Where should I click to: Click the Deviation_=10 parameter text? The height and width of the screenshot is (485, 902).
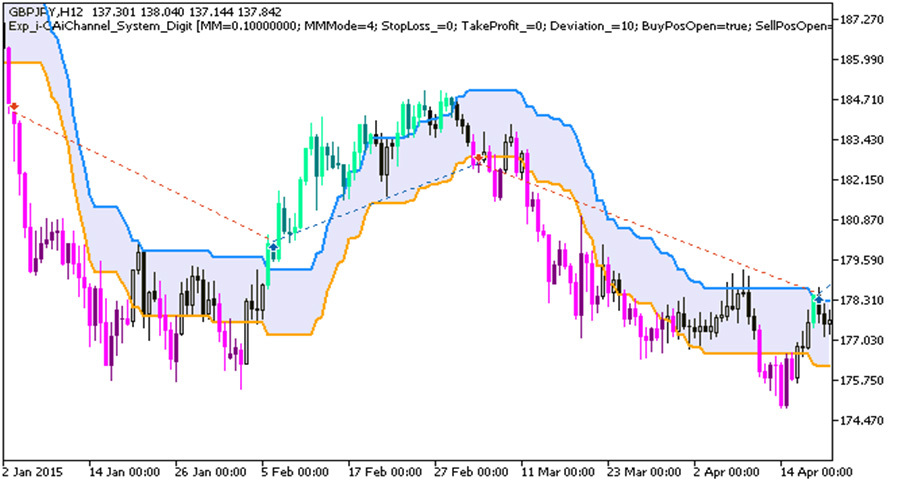pos(593,26)
